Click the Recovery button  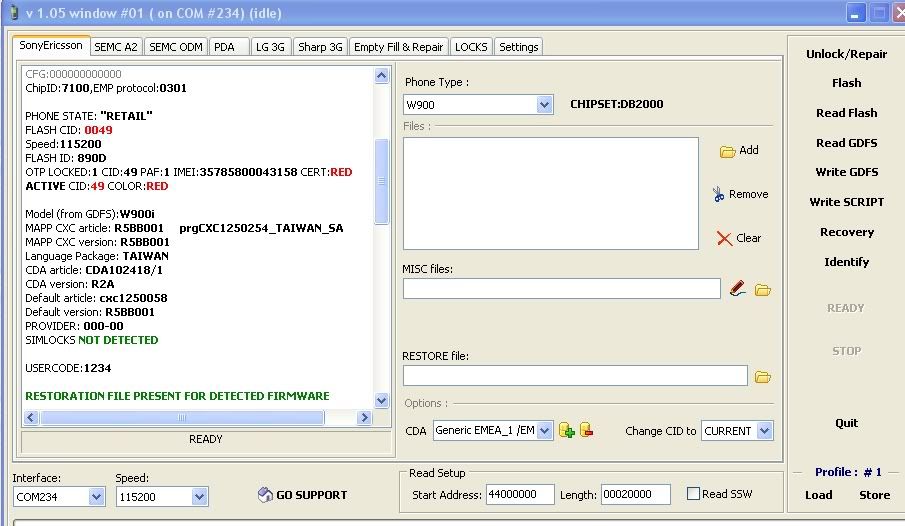click(x=846, y=232)
